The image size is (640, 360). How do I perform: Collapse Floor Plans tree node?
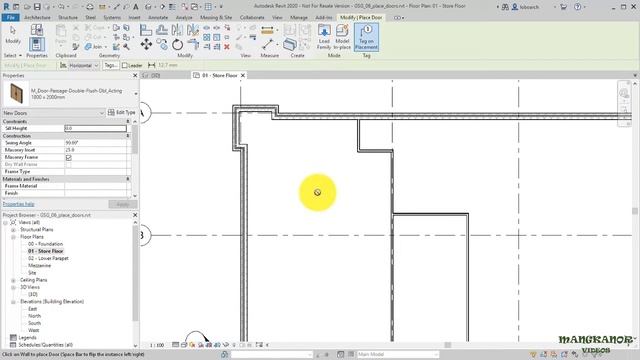[13, 237]
